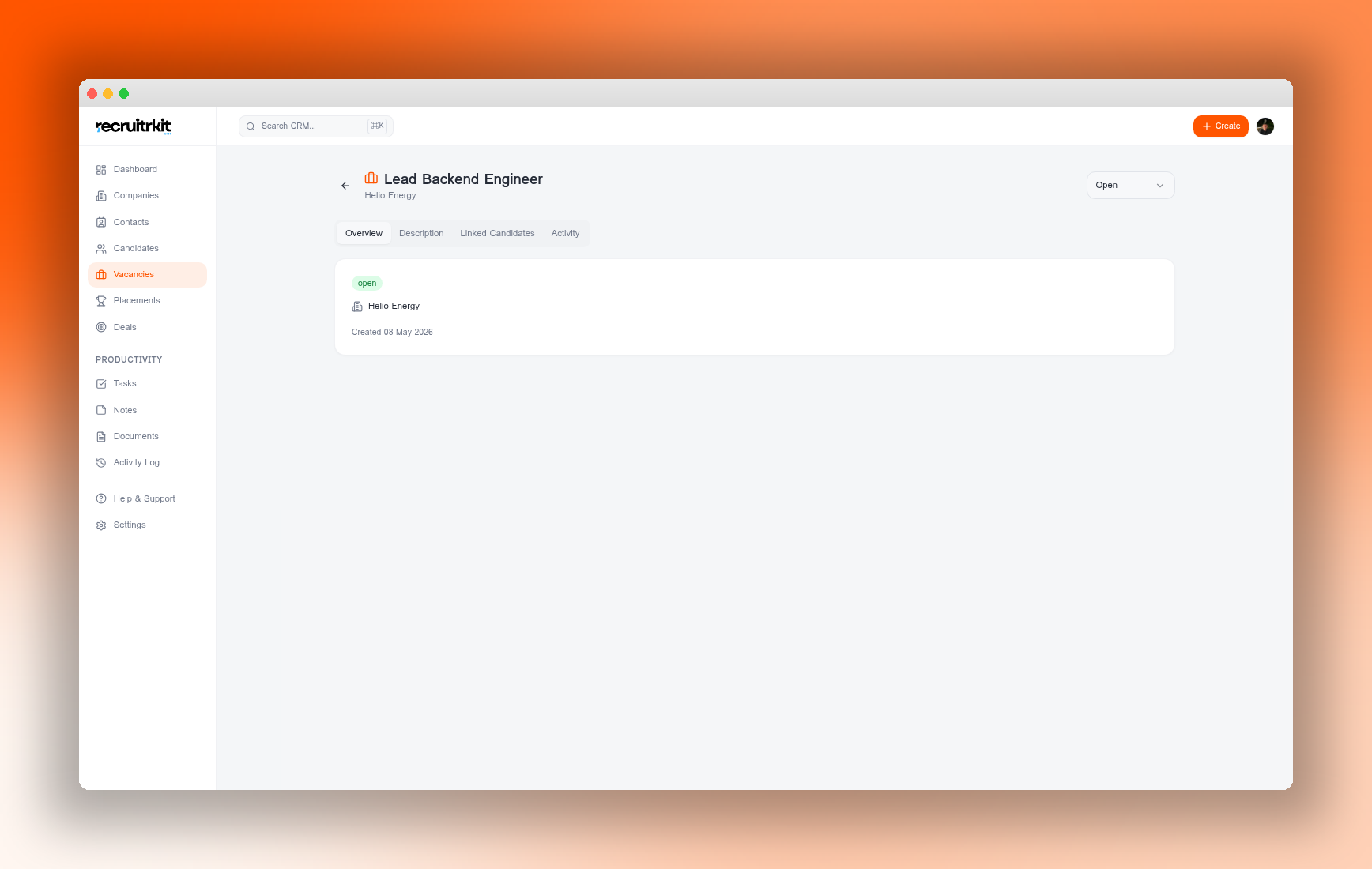Click the red window close button
Screen dimensions: 1372x869
[x=92, y=94]
